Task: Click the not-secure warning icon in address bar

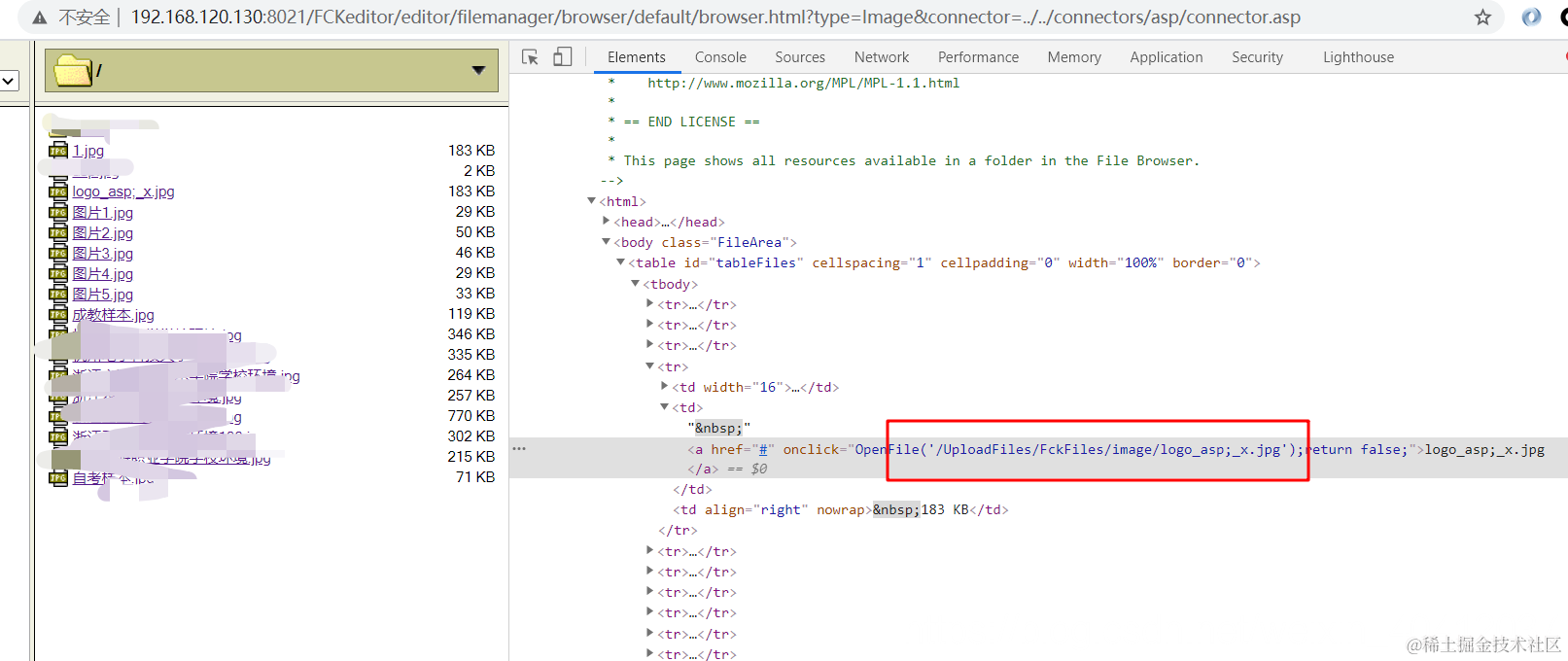Action: (x=39, y=17)
